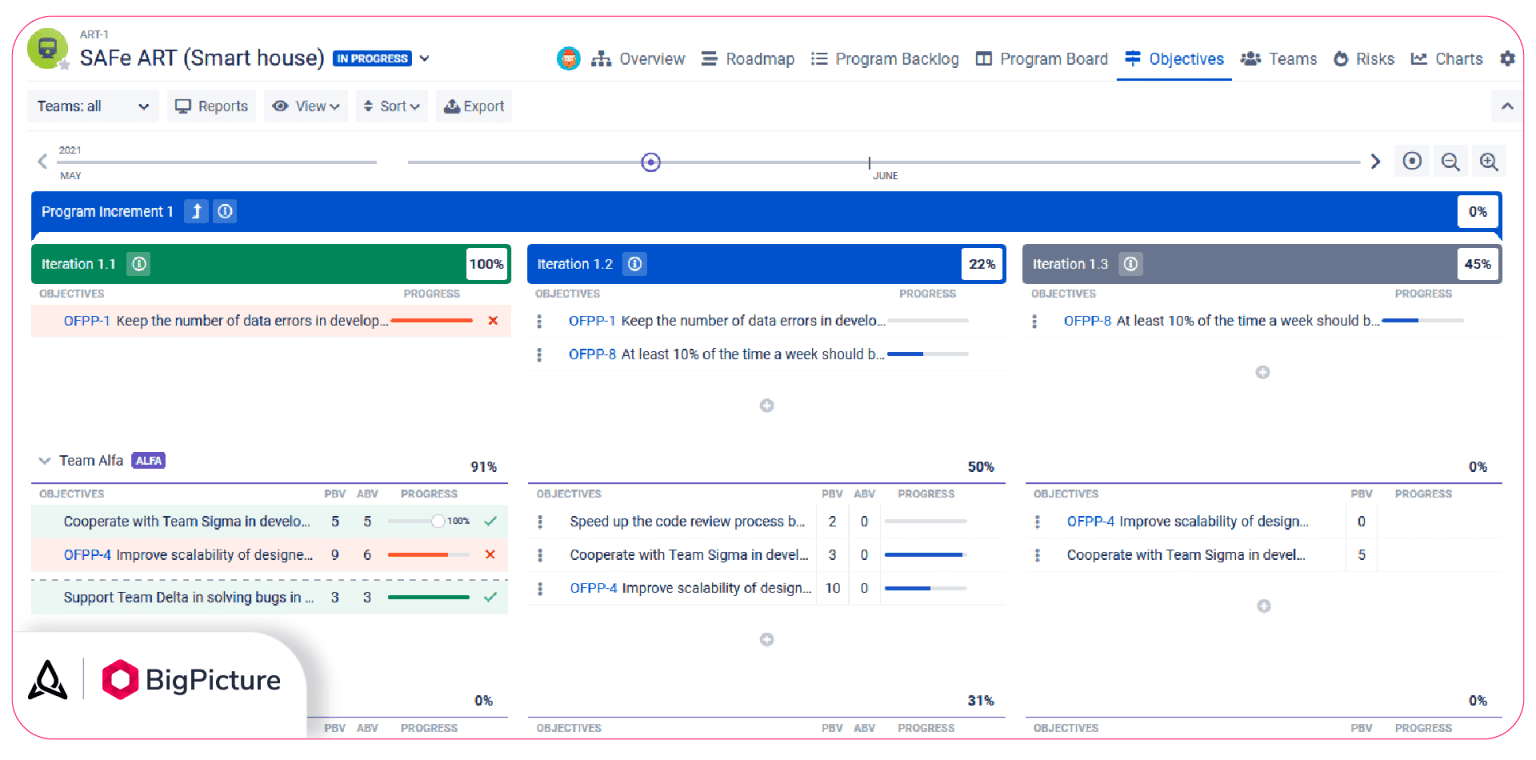Open the View dropdown
1536x760 pixels.
point(305,106)
